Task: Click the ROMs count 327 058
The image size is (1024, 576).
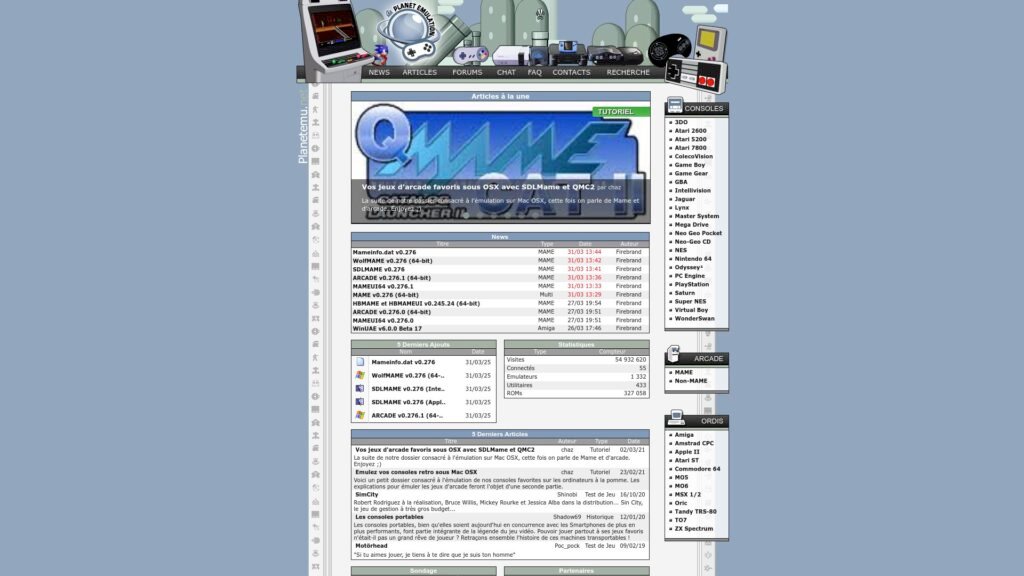Action: coord(634,393)
